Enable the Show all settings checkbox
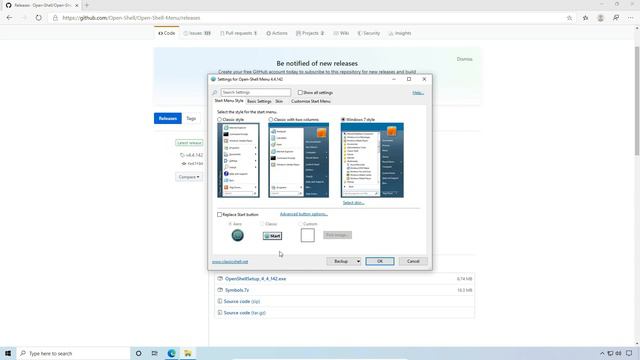The height and width of the screenshot is (360, 640). point(300,93)
